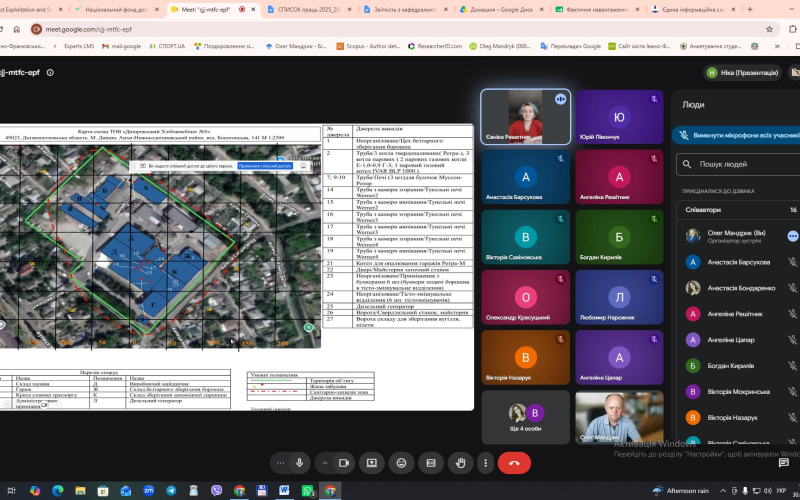Mute Богдан Кирилів in people list
The image size is (800, 500).
click(792, 366)
